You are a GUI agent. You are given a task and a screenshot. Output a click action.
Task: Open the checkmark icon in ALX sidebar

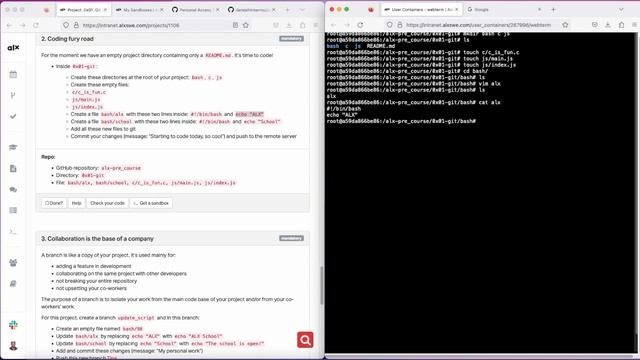[13, 116]
